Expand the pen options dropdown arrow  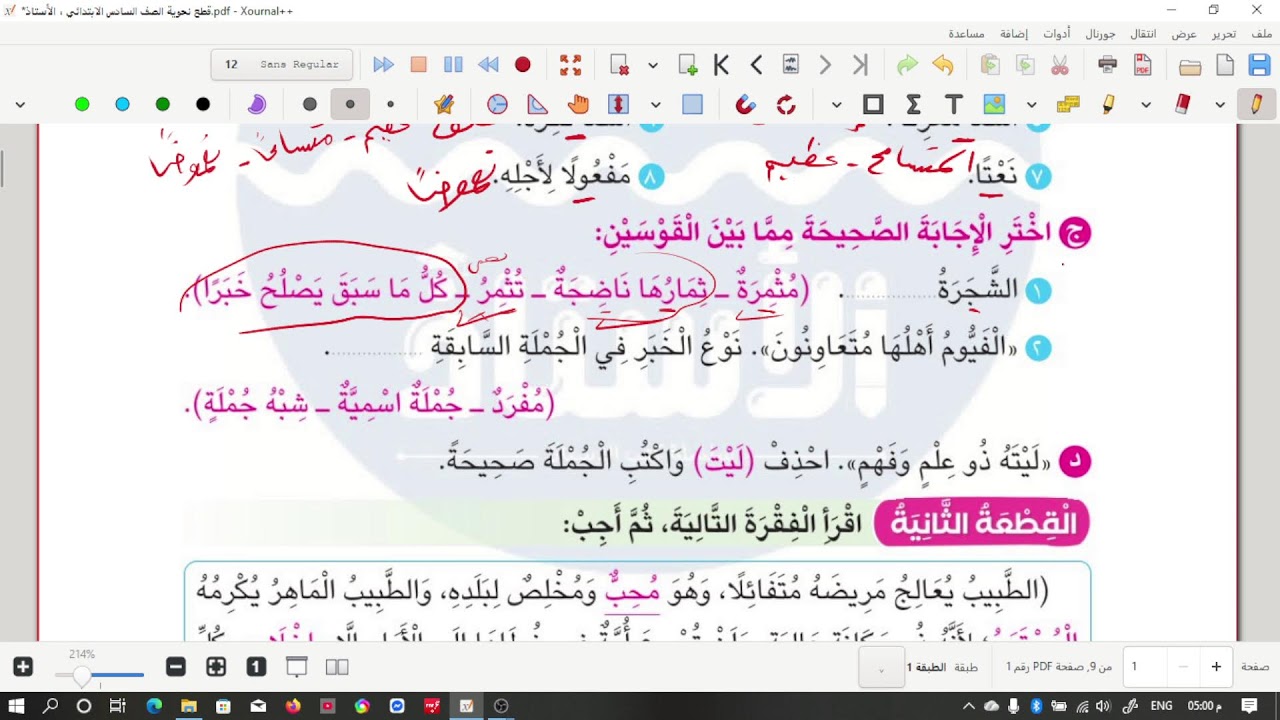point(1220,104)
